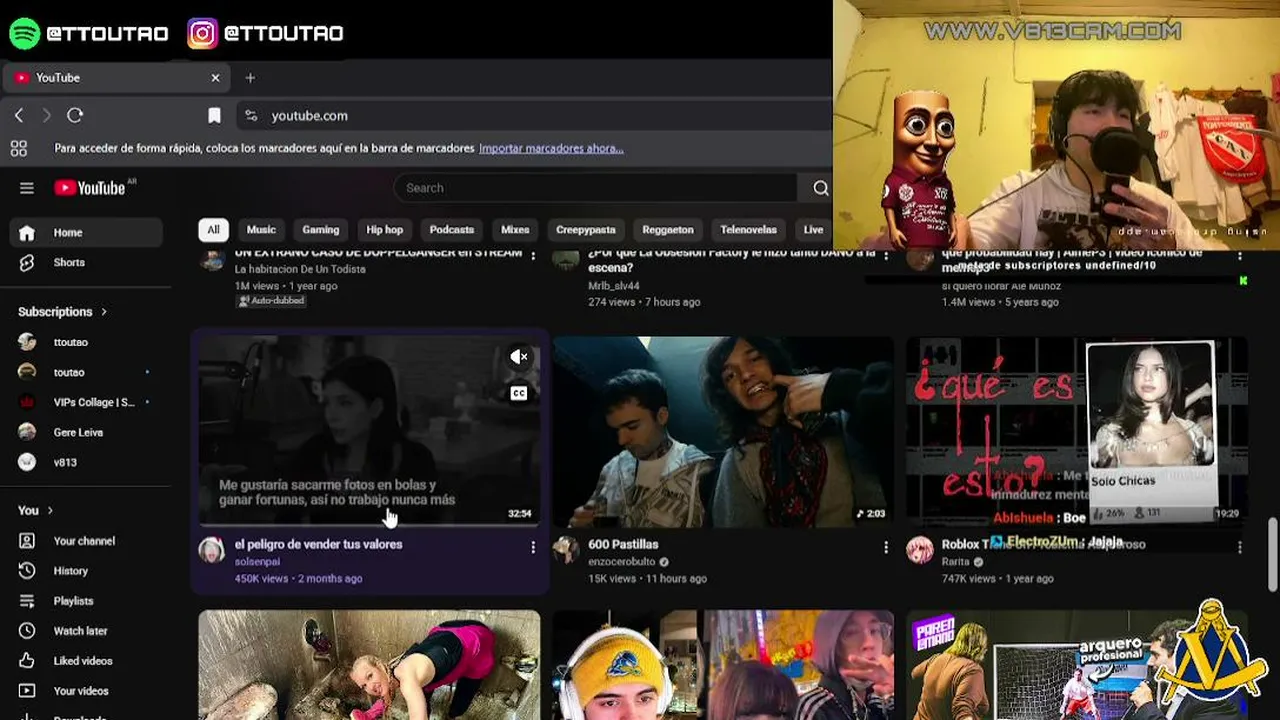Close the YouTube browser tab
Screen dimensions: 1280x720
[215, 78]
